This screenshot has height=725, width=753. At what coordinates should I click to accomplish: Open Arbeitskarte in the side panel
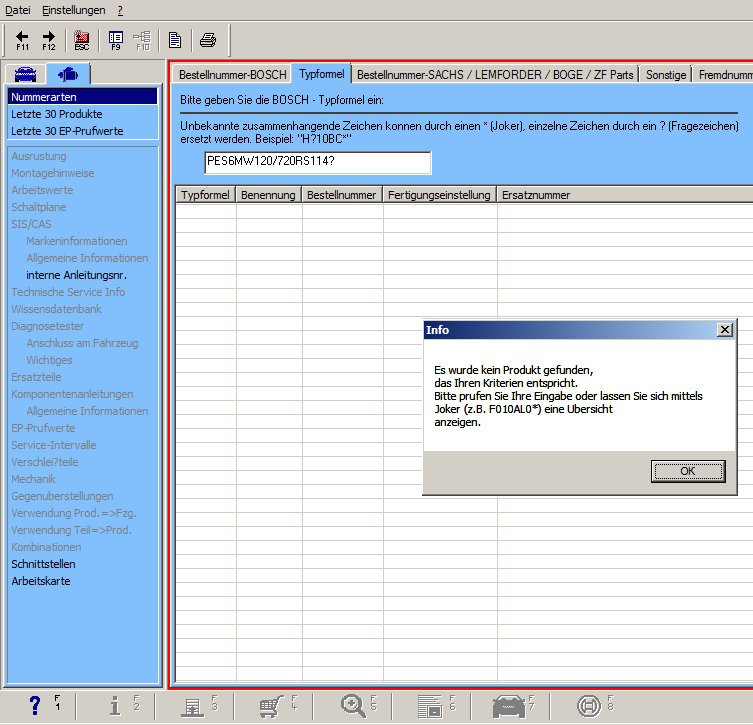[x=41, y=581]
